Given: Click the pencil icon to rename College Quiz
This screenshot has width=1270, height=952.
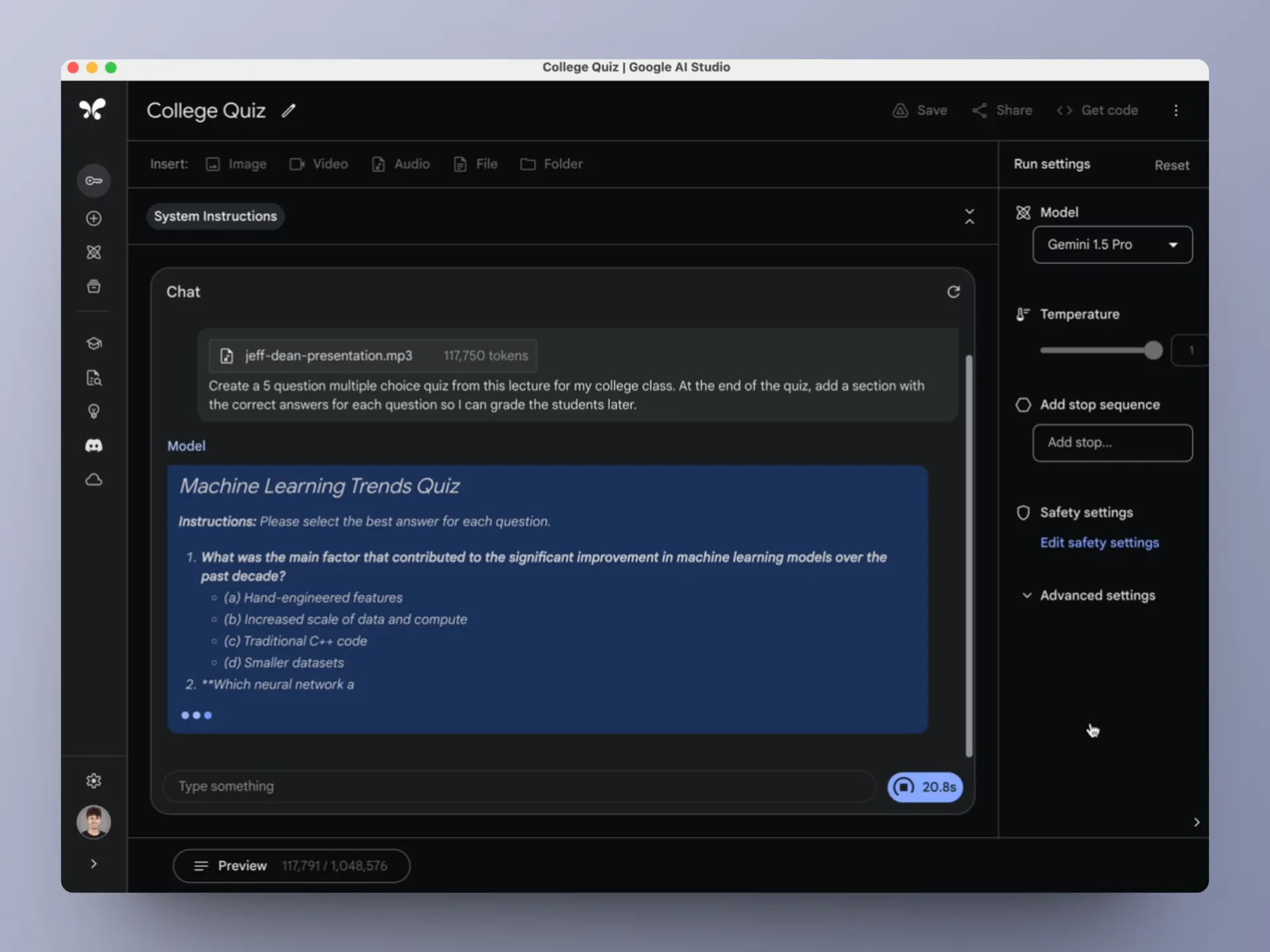Looking at the screenshot, I should [288, 111].
